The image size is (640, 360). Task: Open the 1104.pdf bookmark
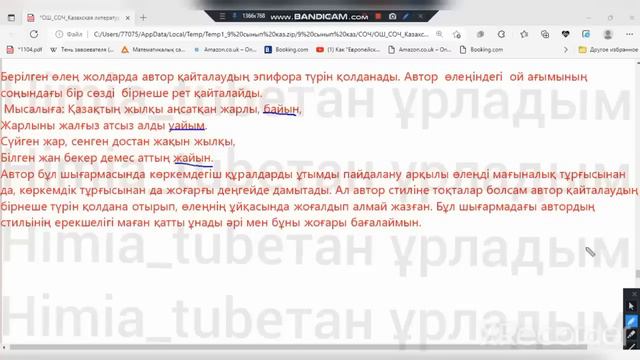coord(24,49)
